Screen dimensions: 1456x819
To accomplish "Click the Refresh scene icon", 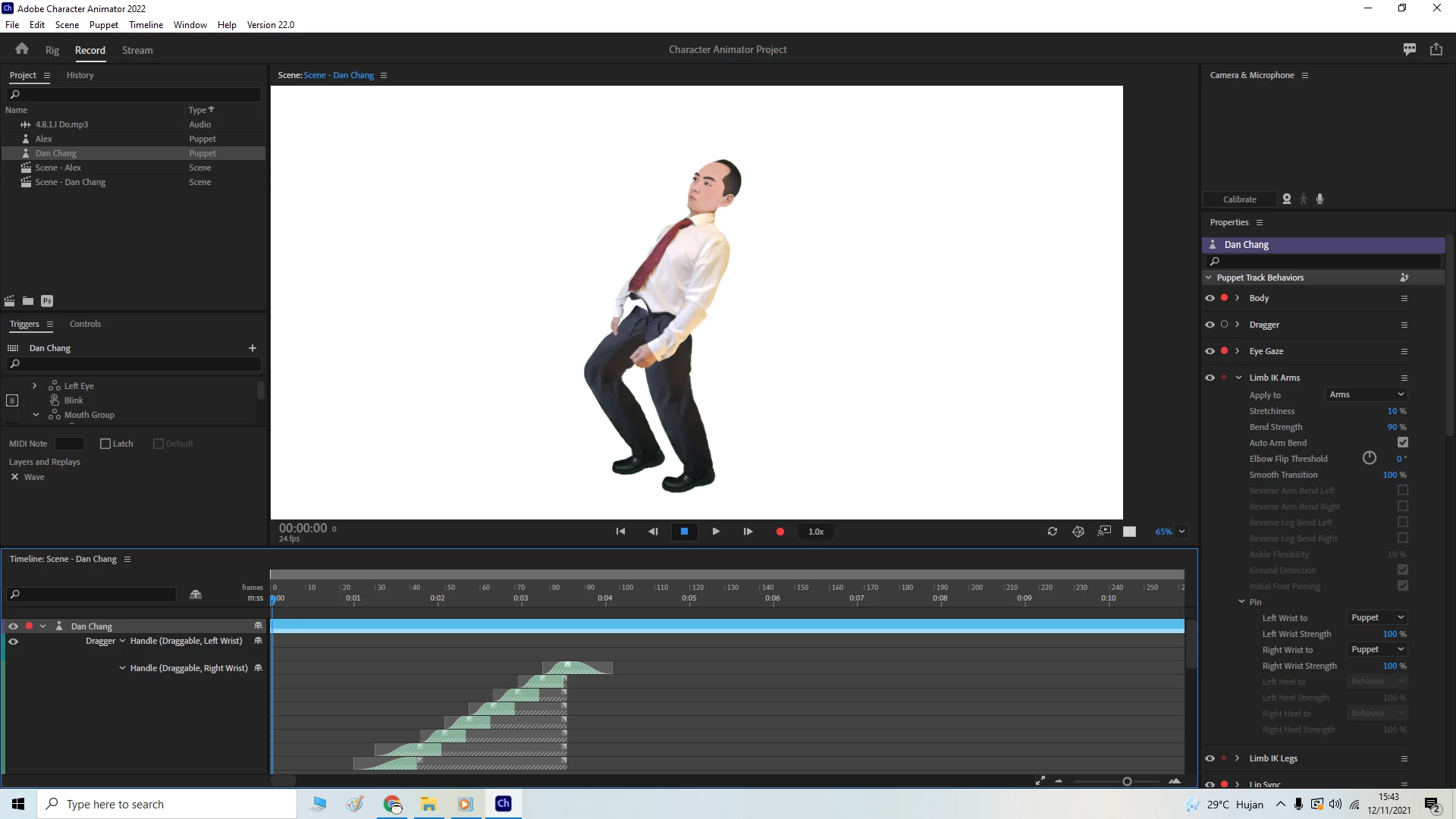I will (x=1053, y=532).
